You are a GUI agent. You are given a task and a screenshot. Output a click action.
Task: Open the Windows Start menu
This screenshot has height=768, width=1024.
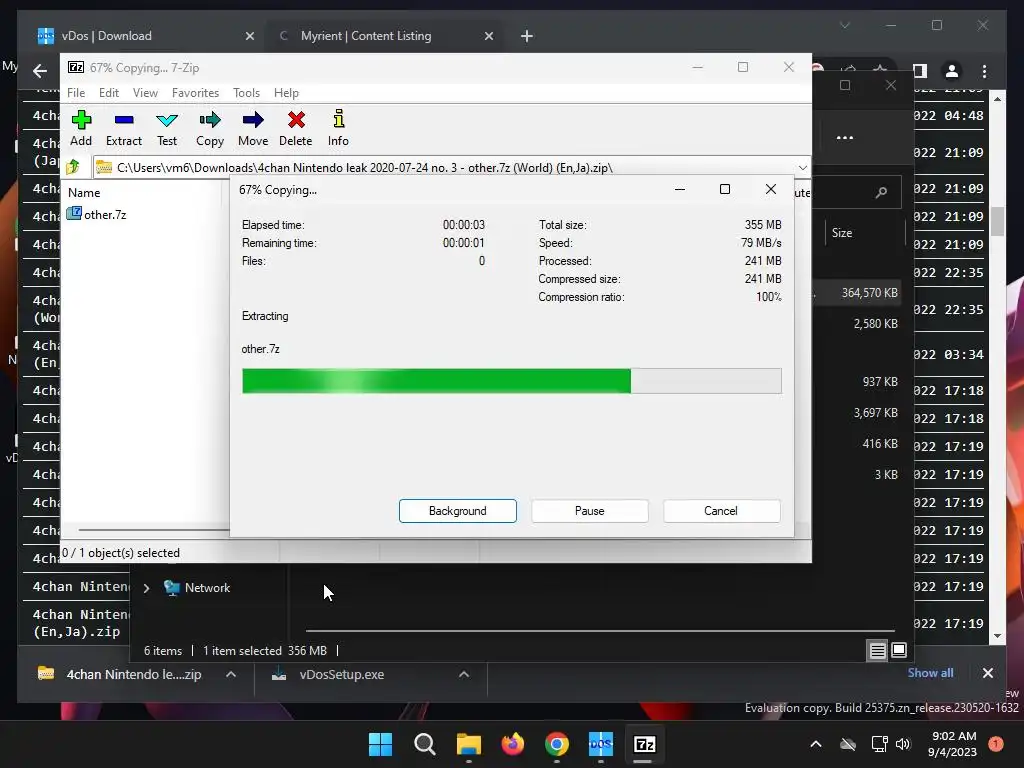[380, 744]
